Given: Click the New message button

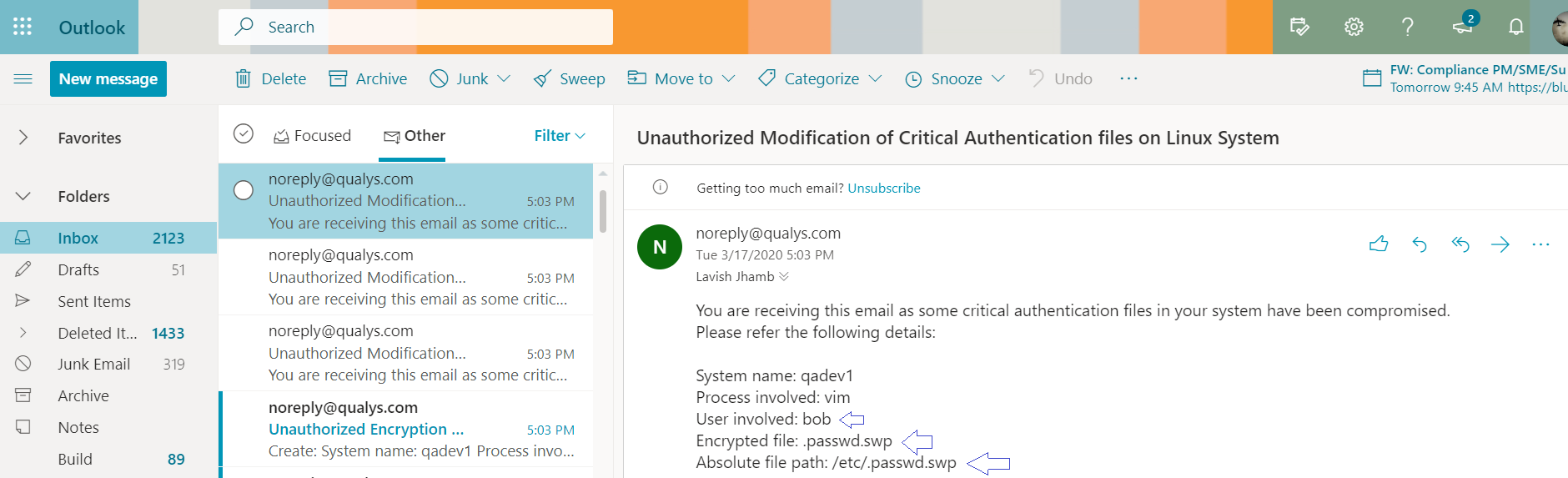Looking at the screenshot, I should click(x=108, y=78).
